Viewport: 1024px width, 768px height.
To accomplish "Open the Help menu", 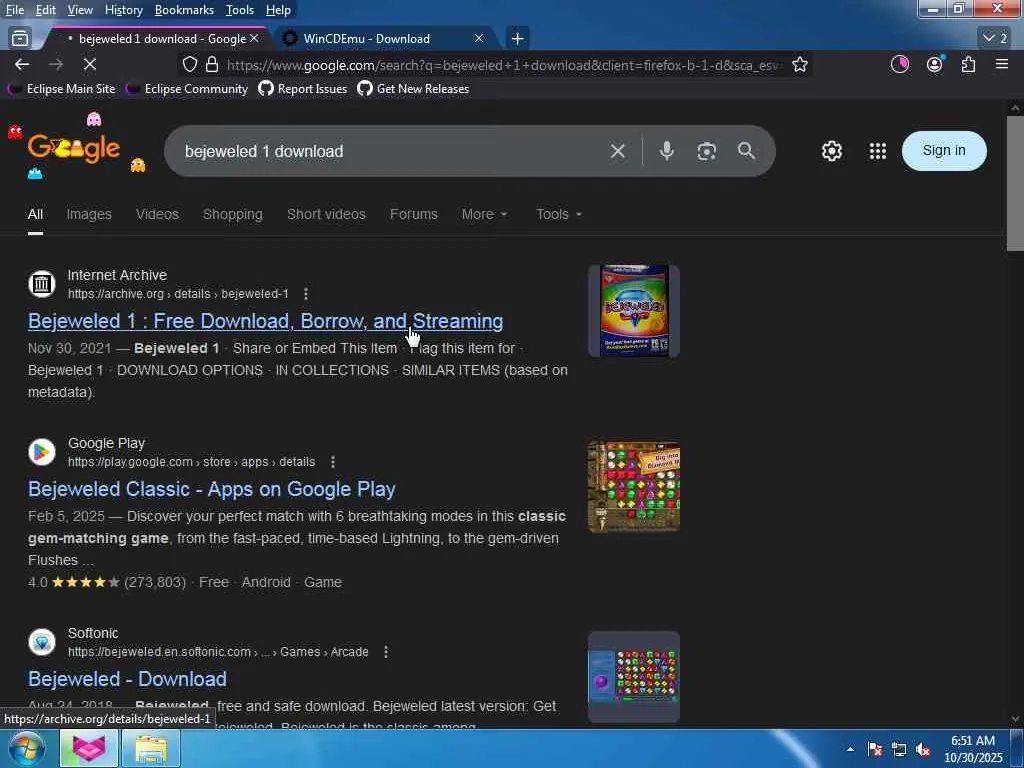I will tap(278, 10).
